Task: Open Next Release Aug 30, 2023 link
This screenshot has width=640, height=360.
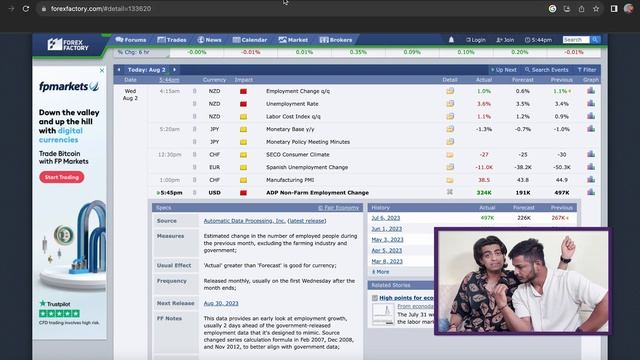Action: pyautogui.click(x=221, y=303)
